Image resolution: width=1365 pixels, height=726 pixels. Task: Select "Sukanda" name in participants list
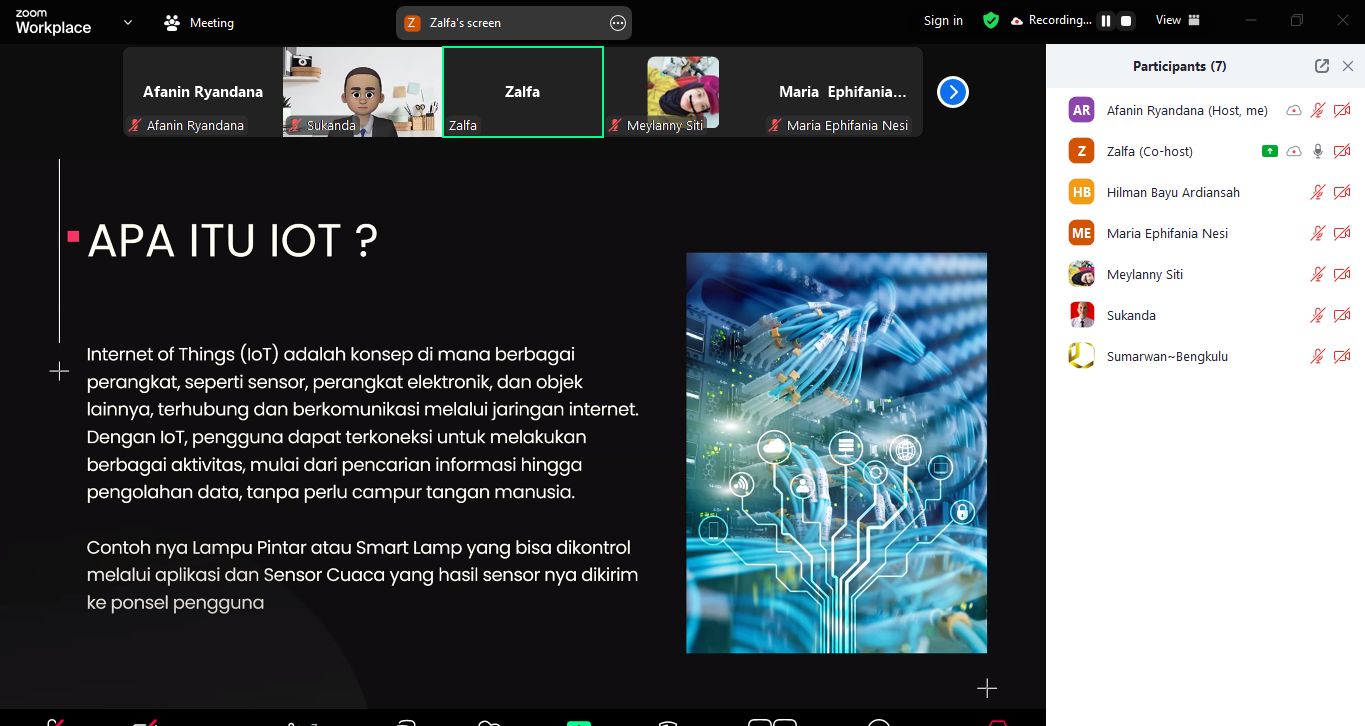[x=1131, y=315]
